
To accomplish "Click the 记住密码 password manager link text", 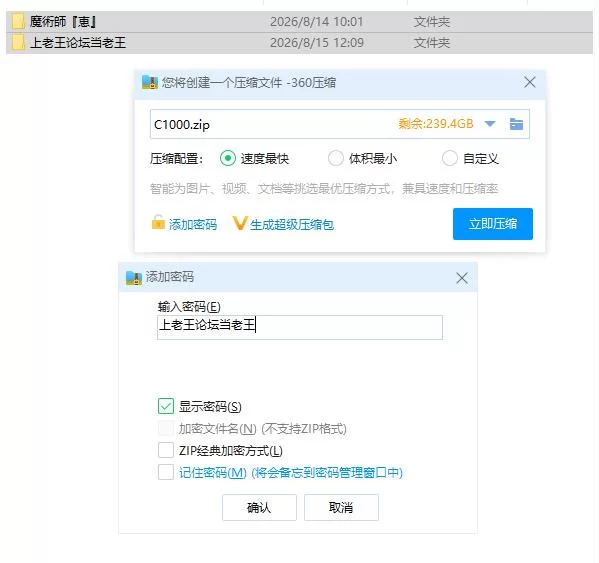I will coord(291,473).
